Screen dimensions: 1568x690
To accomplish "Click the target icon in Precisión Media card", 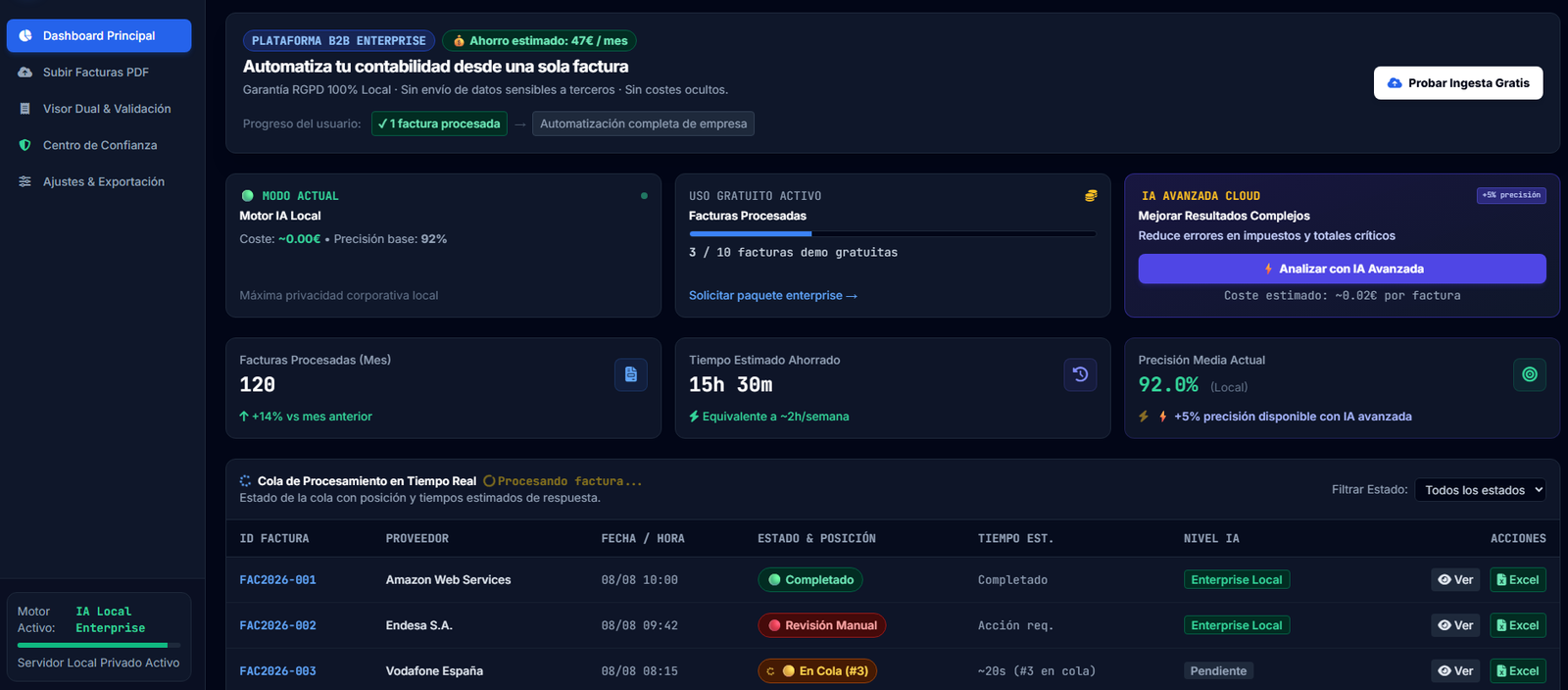I will (1530, 374).
